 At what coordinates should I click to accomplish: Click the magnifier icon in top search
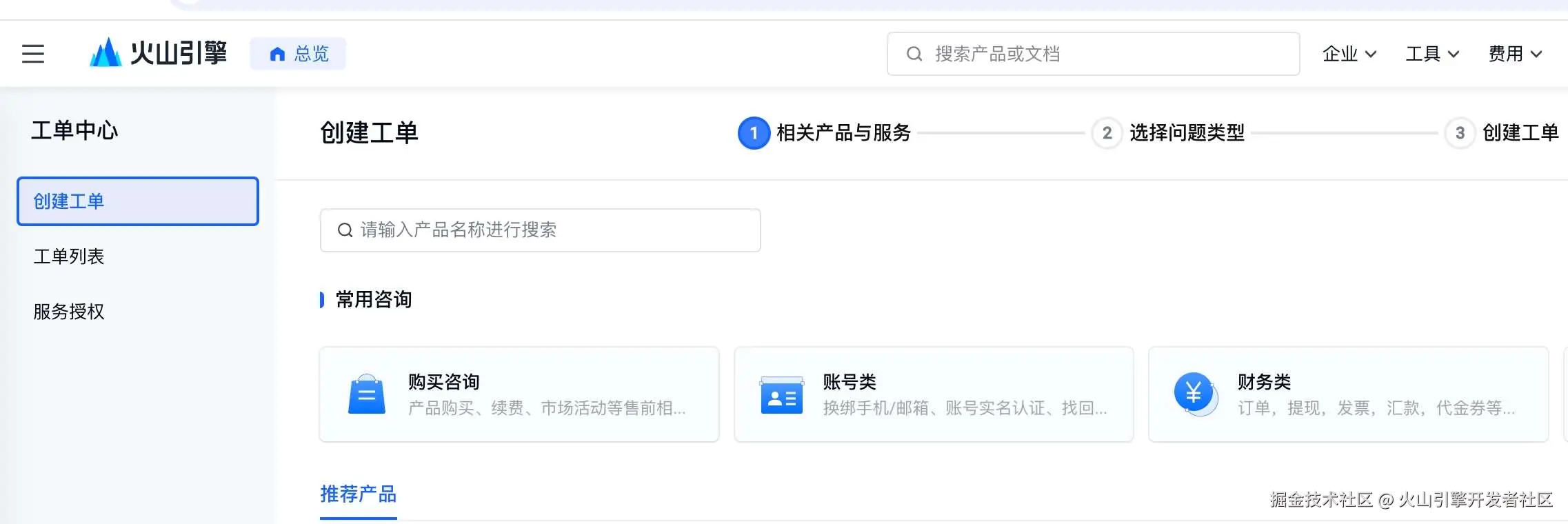(914, 54)
